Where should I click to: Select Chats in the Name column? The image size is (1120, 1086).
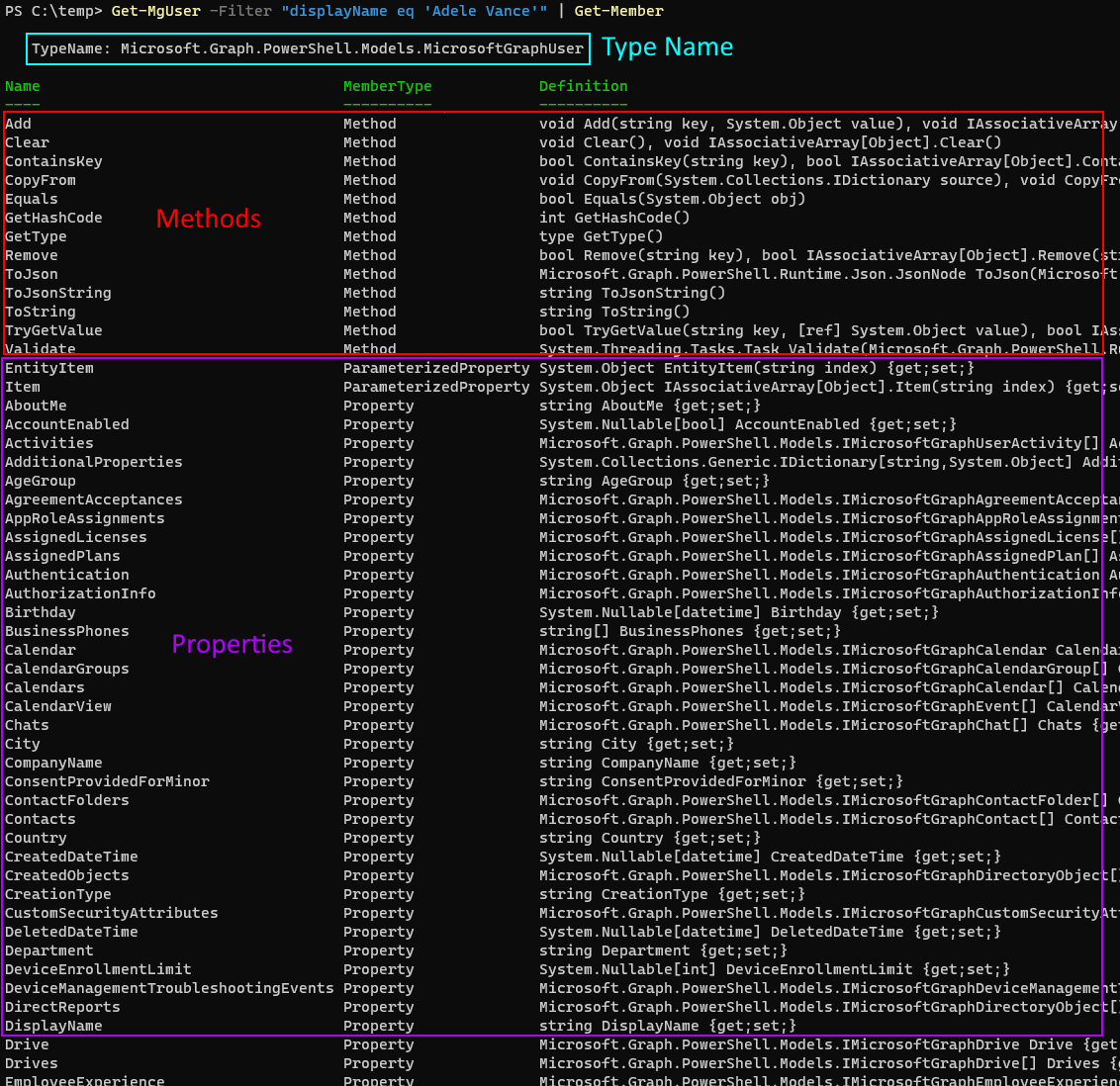tap(27, 725)
